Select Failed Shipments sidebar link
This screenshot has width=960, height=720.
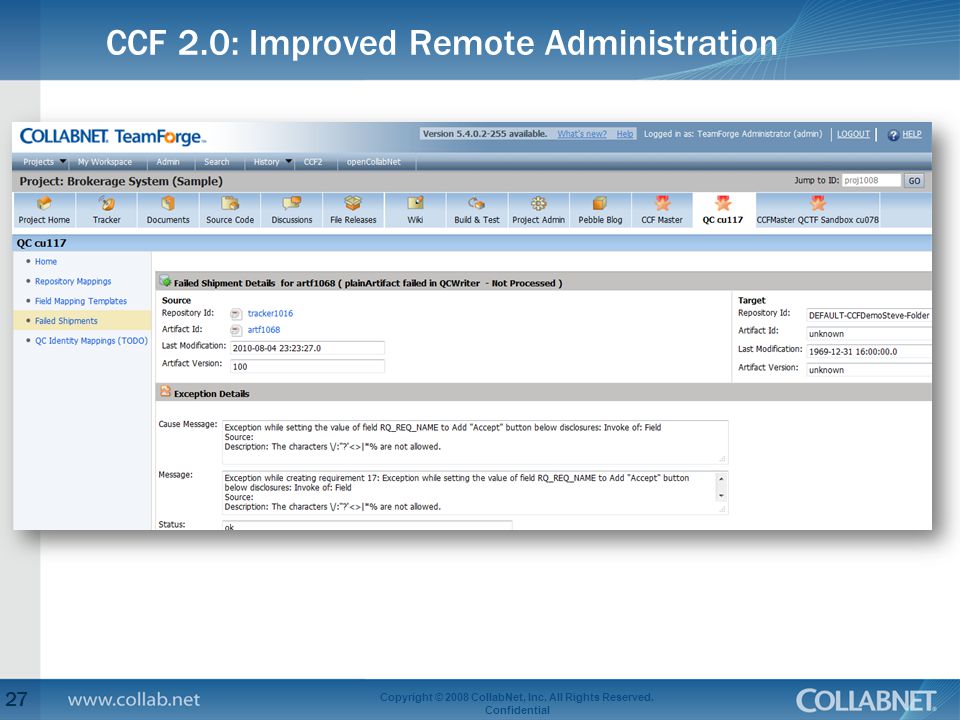[x=66, y=321]
